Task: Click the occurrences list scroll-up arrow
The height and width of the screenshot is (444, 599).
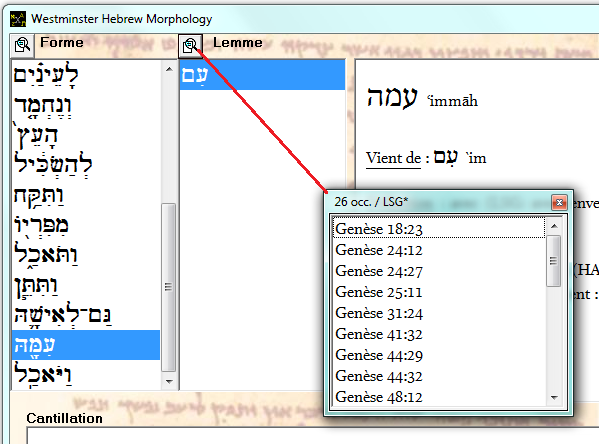Action: (x=554, y=226)
